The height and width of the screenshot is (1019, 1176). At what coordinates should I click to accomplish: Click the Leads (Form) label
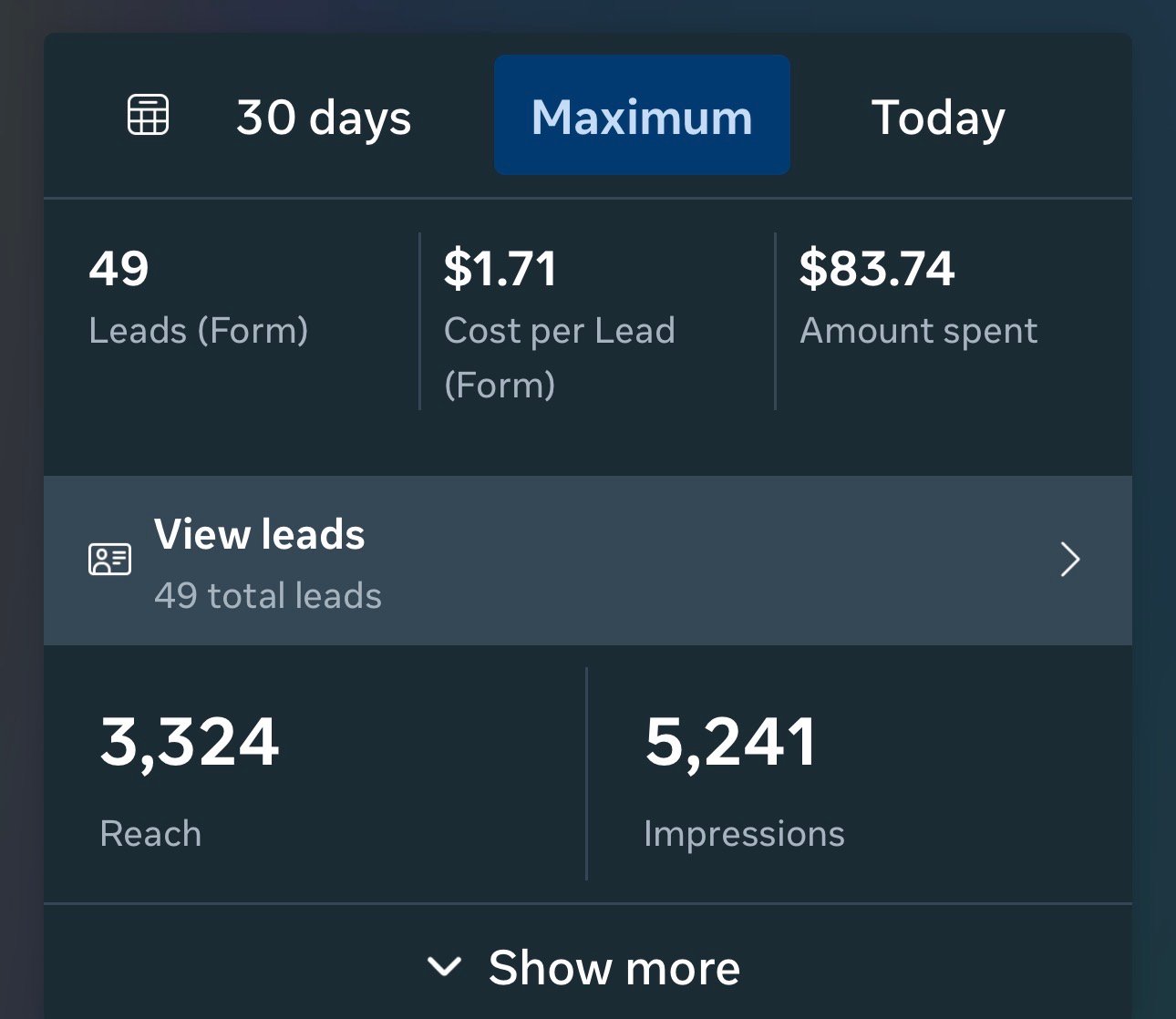tap(199, 331)
